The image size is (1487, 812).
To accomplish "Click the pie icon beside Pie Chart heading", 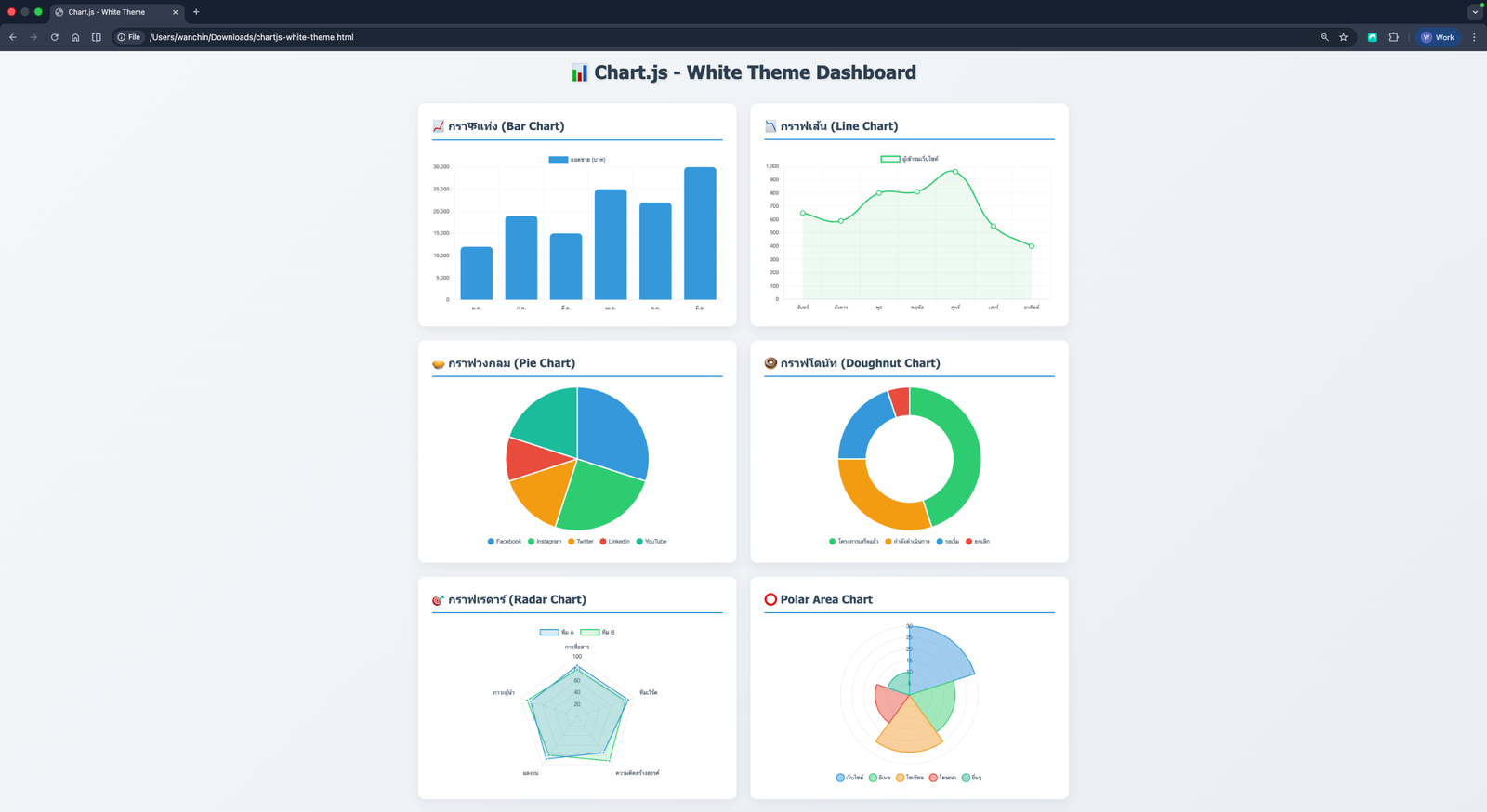I will tap(438, 363).
